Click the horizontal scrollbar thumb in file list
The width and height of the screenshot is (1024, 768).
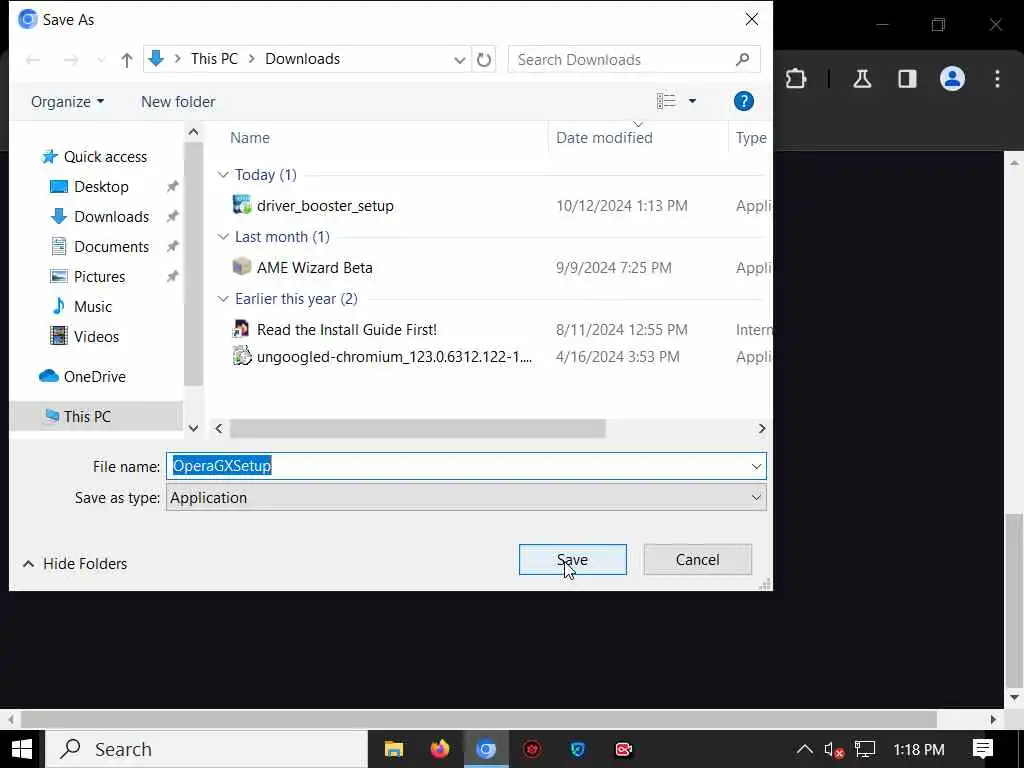tap(417, 429)
